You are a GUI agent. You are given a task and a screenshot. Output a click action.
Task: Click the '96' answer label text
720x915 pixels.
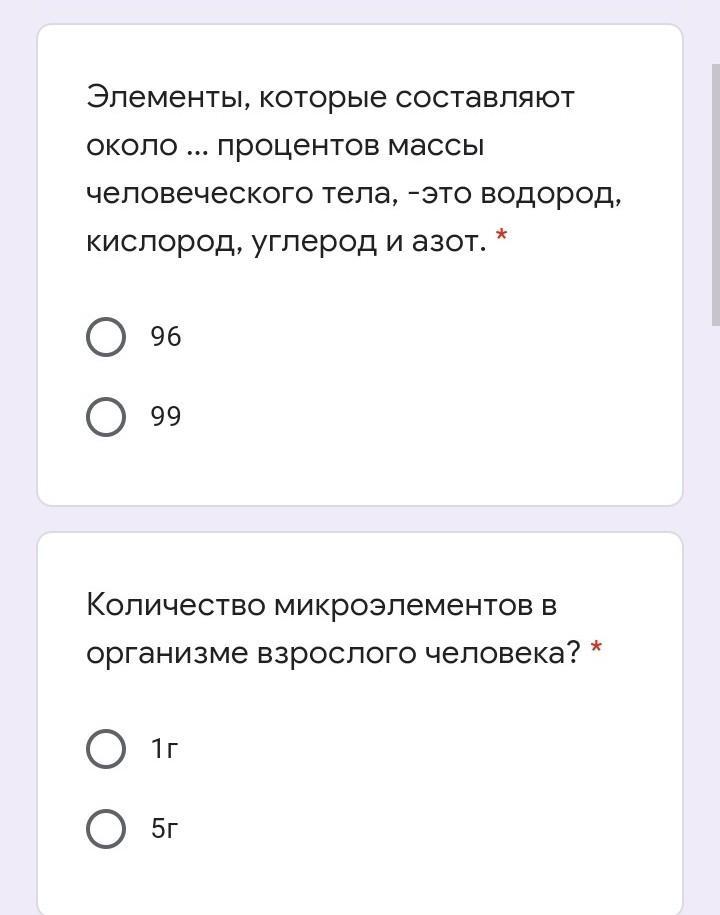[166, 337]
